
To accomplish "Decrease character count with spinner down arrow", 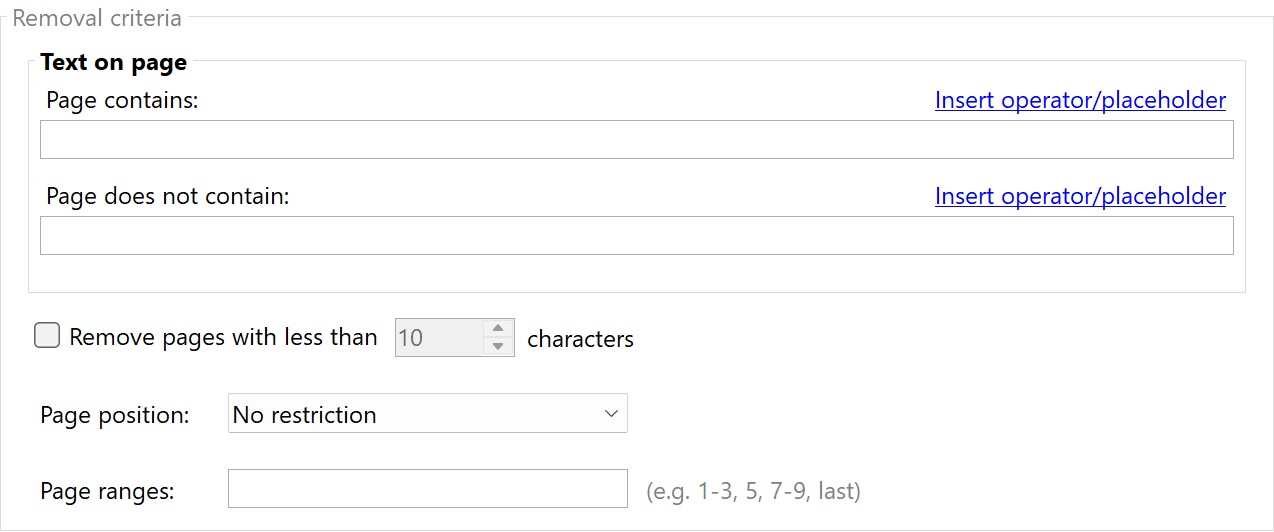I will [x=498, y=346].
